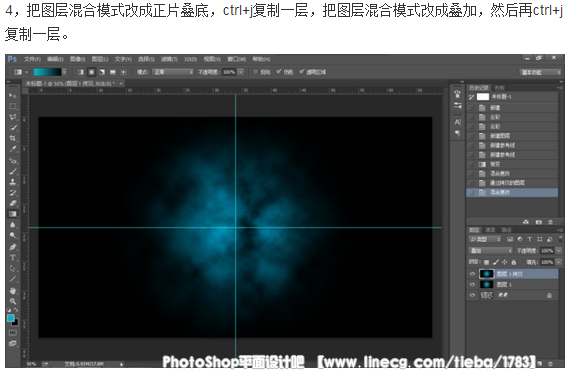Toggle layer filtering switch on
586x379 pixels.
[560, 239]
